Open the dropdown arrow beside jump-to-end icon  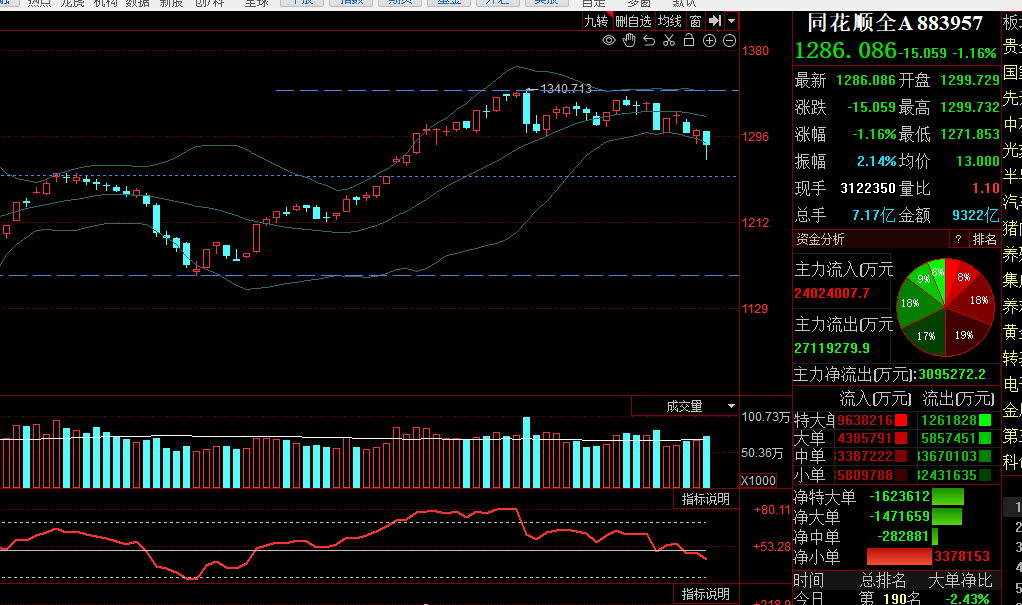pyautogui.click(x=731, y=21)
